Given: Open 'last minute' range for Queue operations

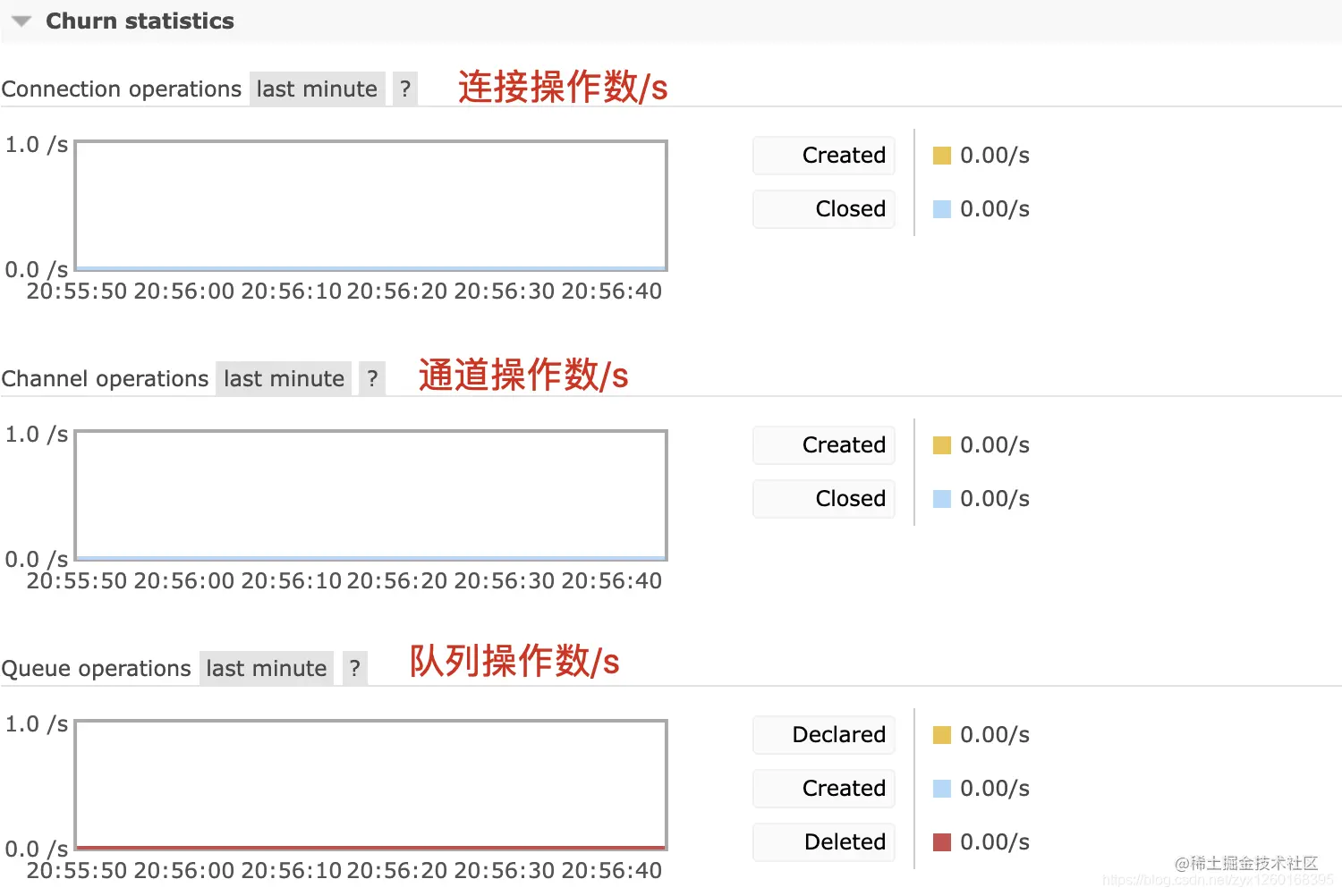Looking at the screenshot, I should pos(266,668).
